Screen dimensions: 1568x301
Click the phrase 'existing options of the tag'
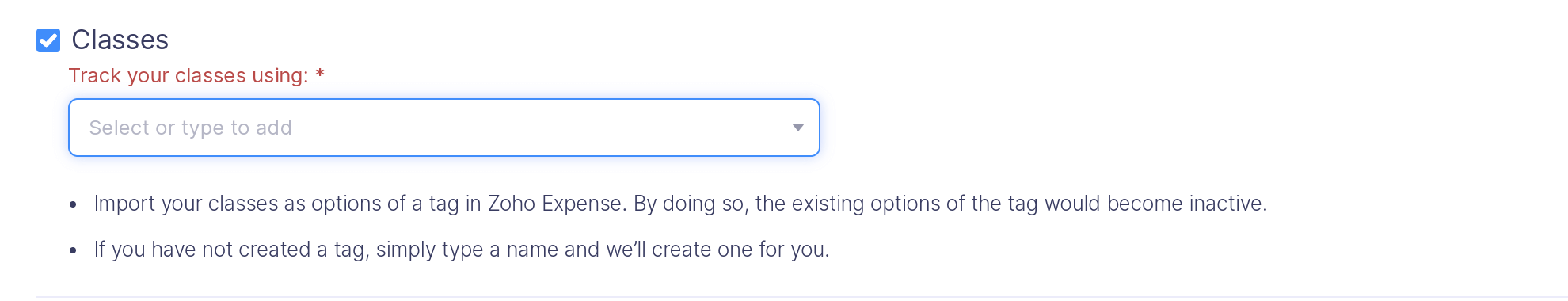tap(914, 204)
